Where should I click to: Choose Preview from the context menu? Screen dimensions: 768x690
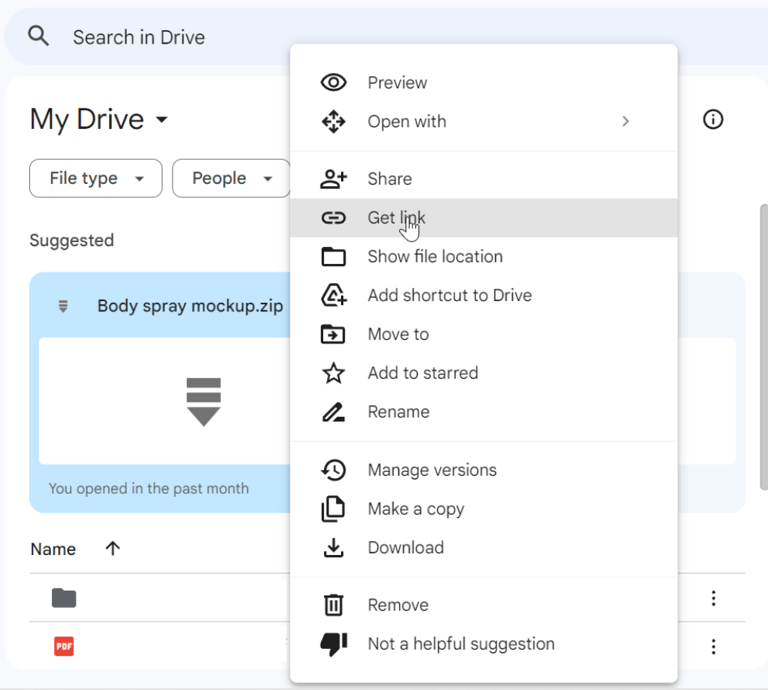[483, 83]
